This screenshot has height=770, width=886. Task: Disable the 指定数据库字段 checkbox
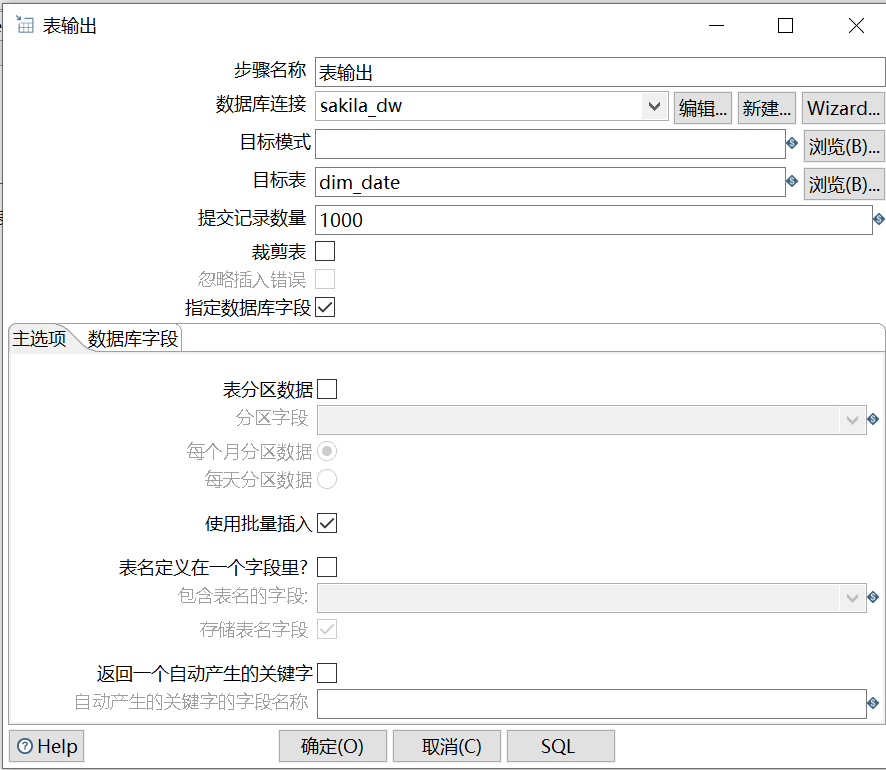pyautogui.click(x=324, y=308)
